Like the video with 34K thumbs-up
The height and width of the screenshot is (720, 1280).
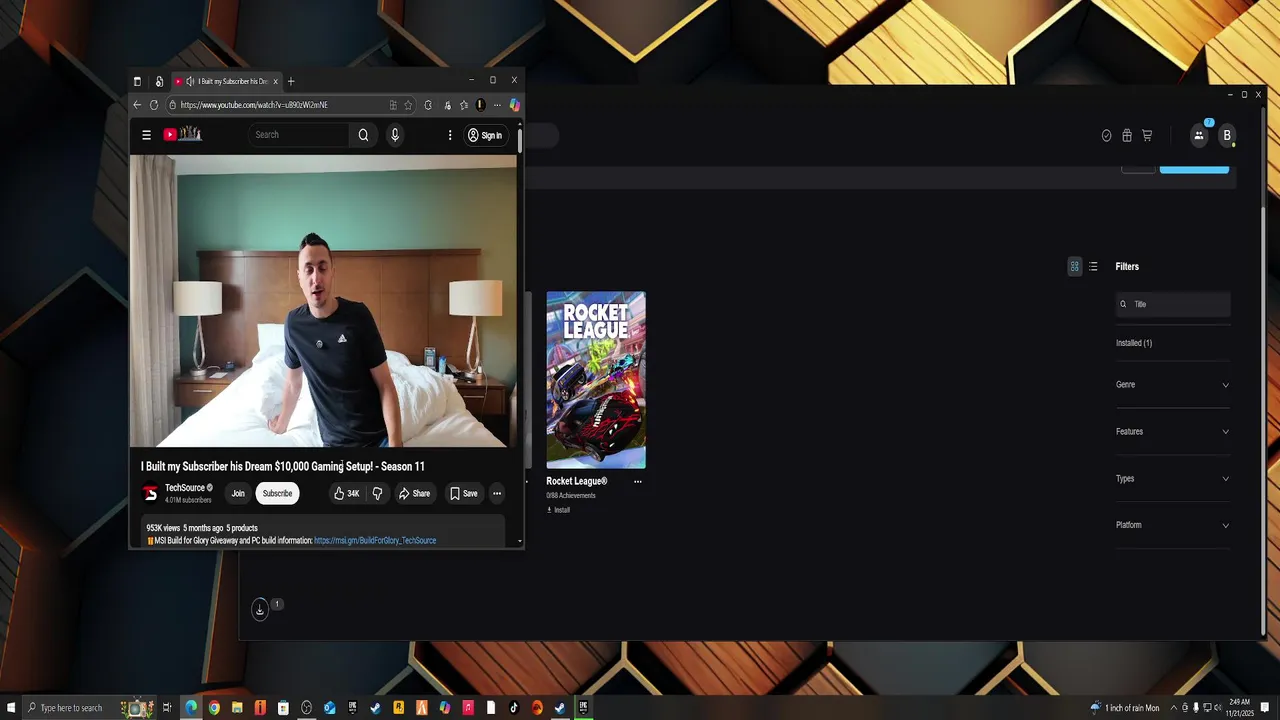(x=346, y=493)
